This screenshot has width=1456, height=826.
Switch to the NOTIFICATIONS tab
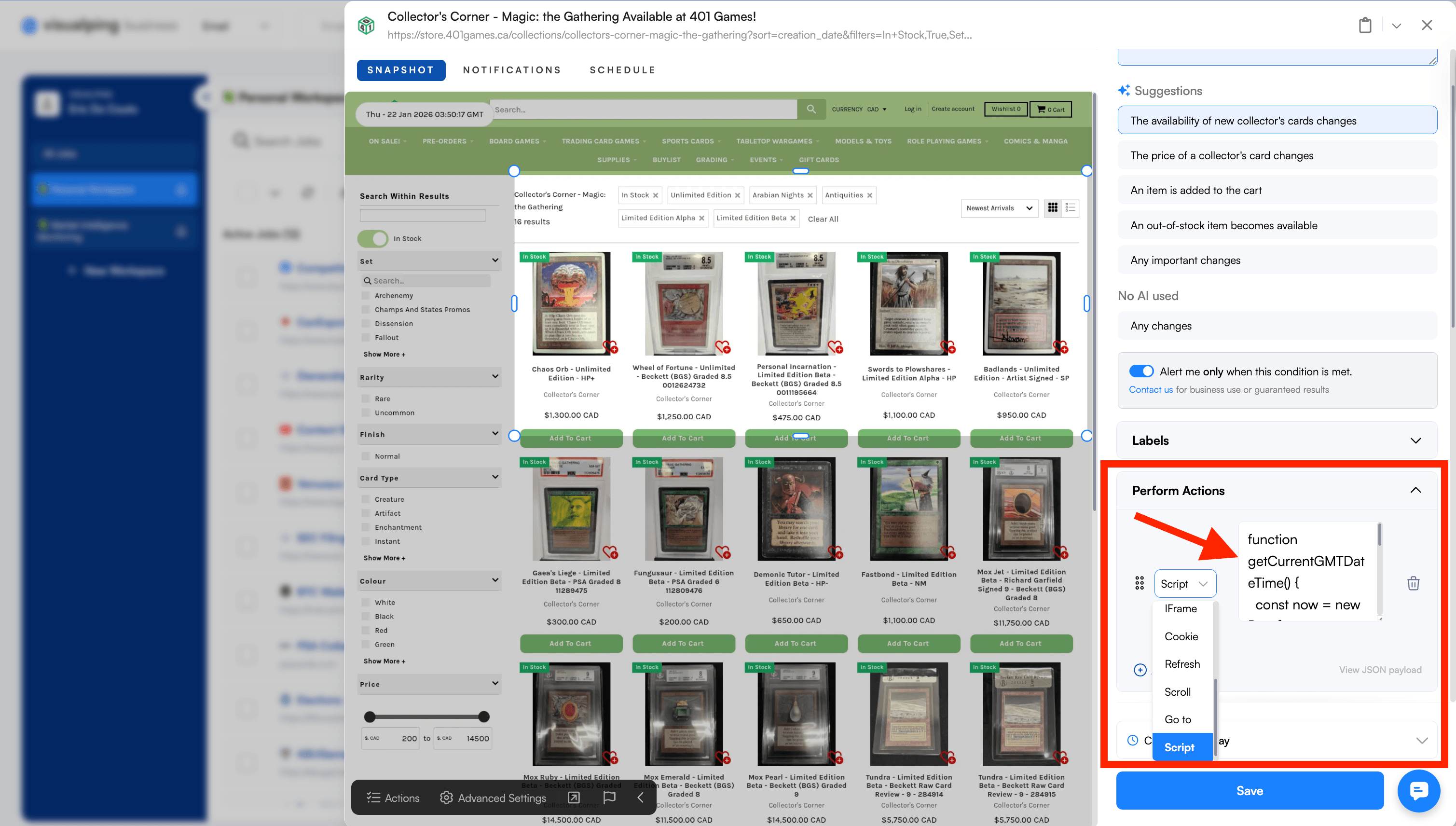pyautogui.click(x=511, y=70)
